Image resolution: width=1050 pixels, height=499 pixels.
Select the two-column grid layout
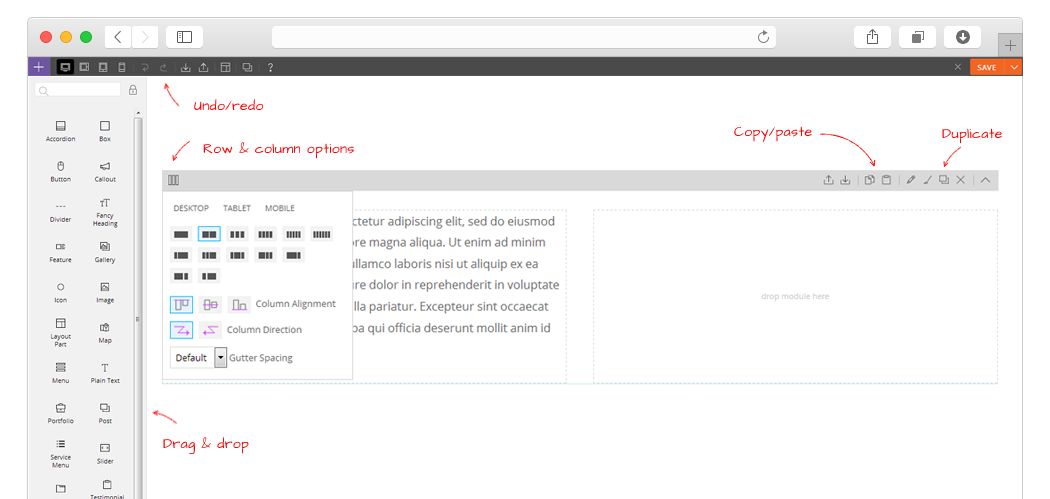click(209, 234)
